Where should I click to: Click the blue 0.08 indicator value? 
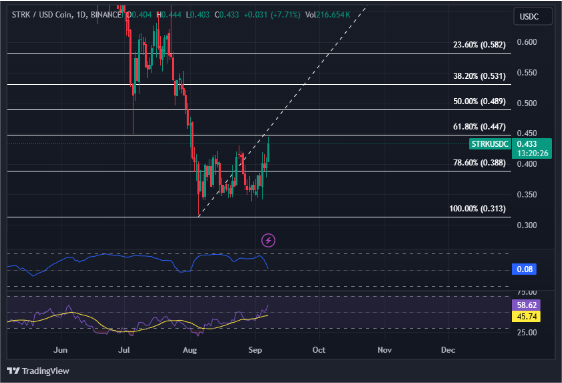pyautogui.click(x=524, y=269)
